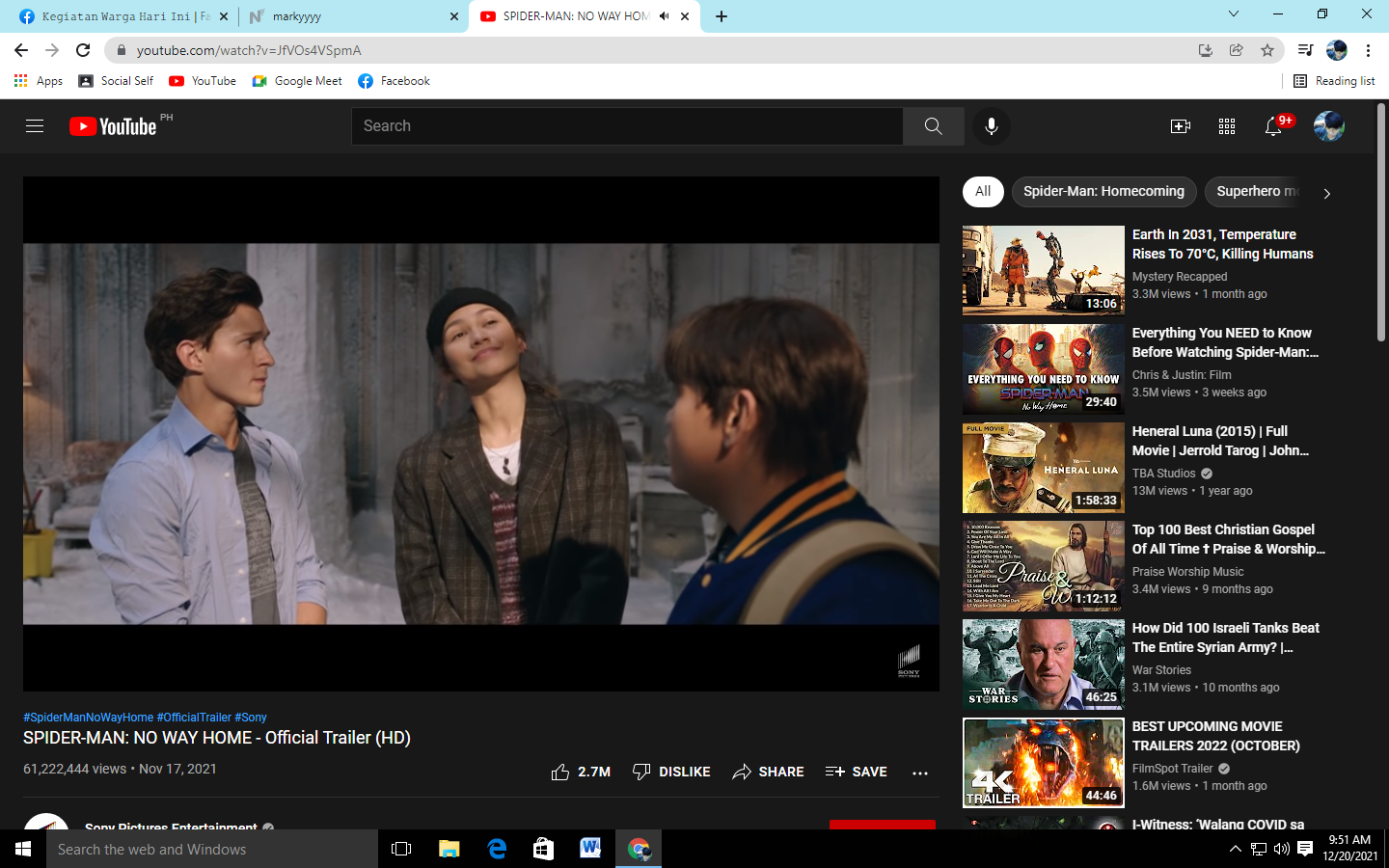Open Everything You NEED to Know thumbnail
Image resolution: width=1389 pixels, height=868 pixels.
coord(1044,368)
